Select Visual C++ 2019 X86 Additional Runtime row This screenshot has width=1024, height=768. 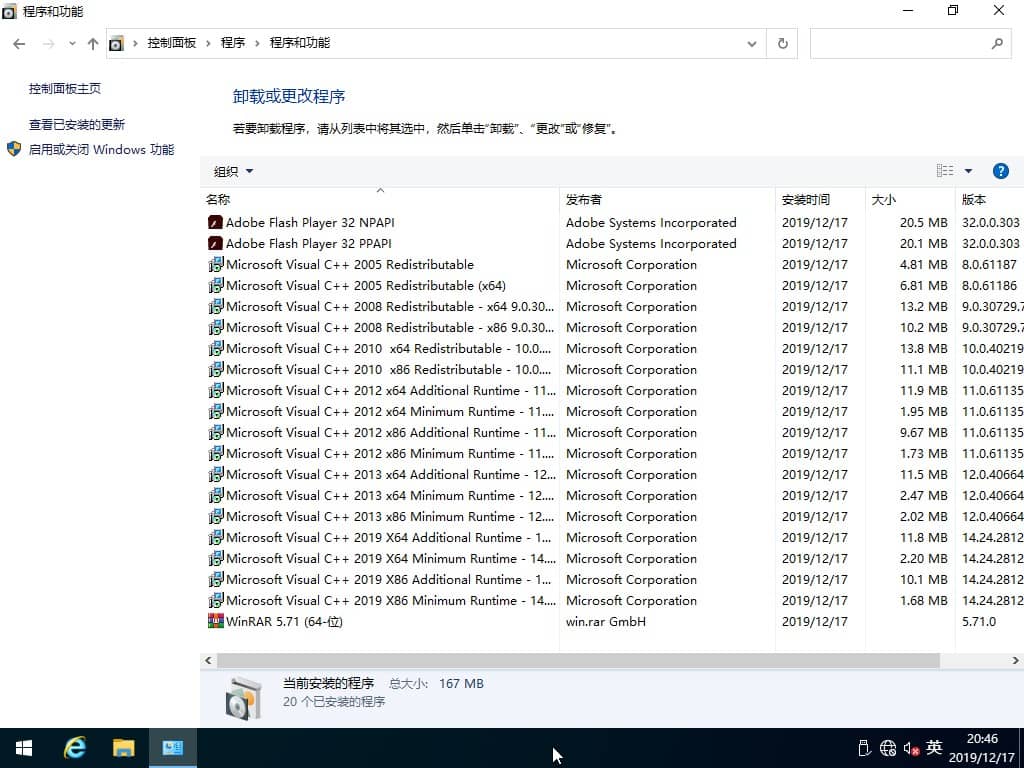coord(612,579)
